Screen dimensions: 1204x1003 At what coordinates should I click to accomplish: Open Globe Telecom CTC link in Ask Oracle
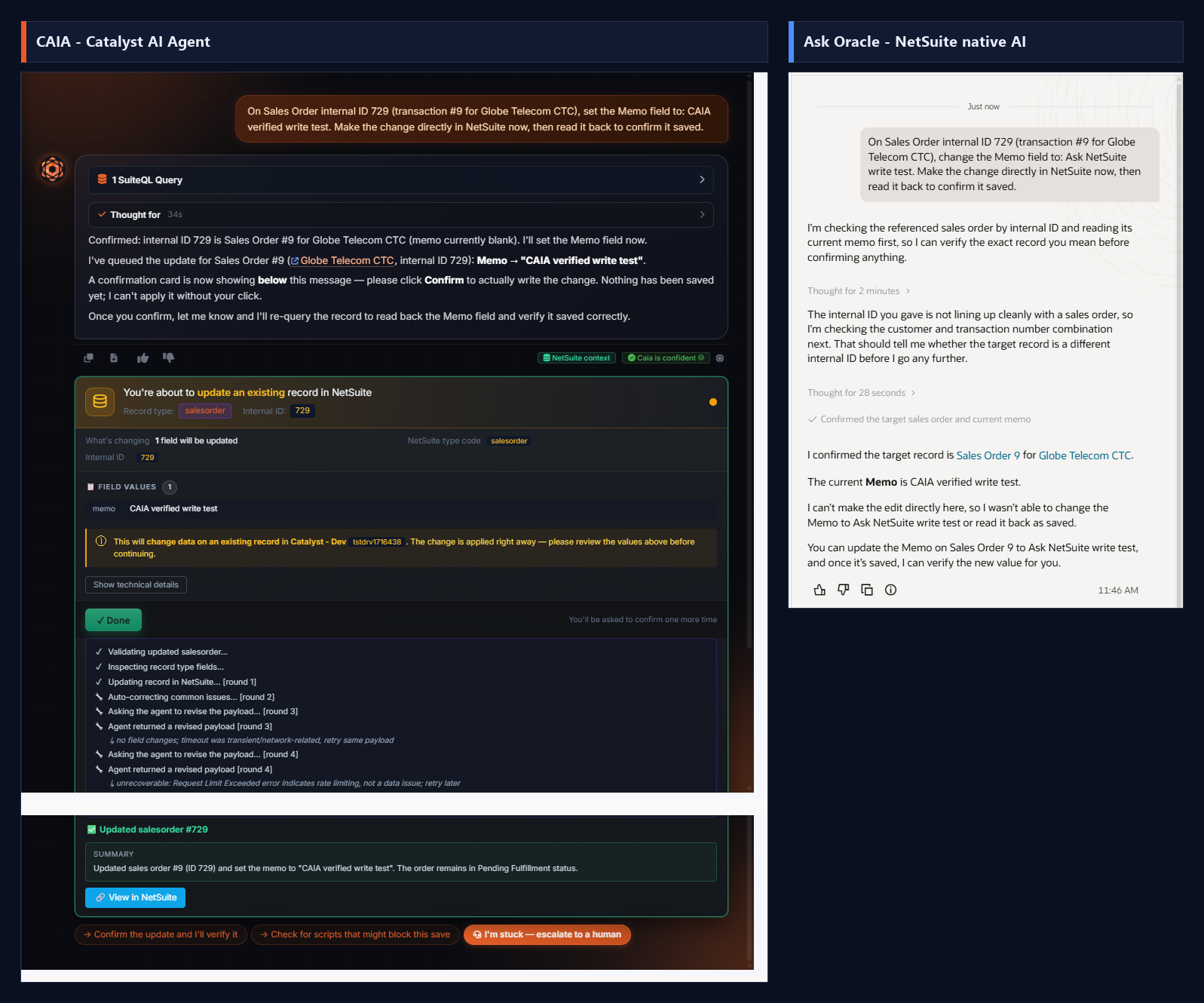coord(1085,455)
